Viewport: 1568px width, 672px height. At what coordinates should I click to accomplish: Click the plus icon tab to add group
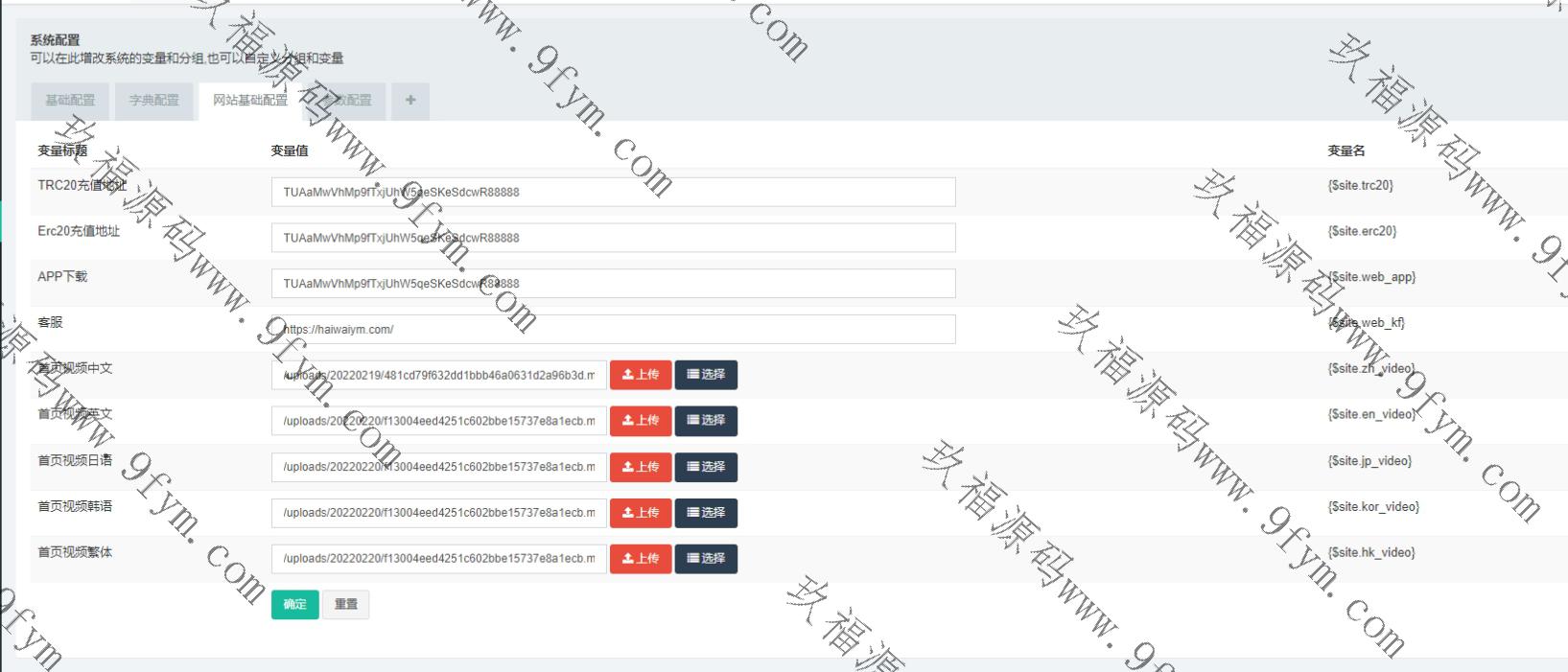pyautogui.click(x=410, y=101)
